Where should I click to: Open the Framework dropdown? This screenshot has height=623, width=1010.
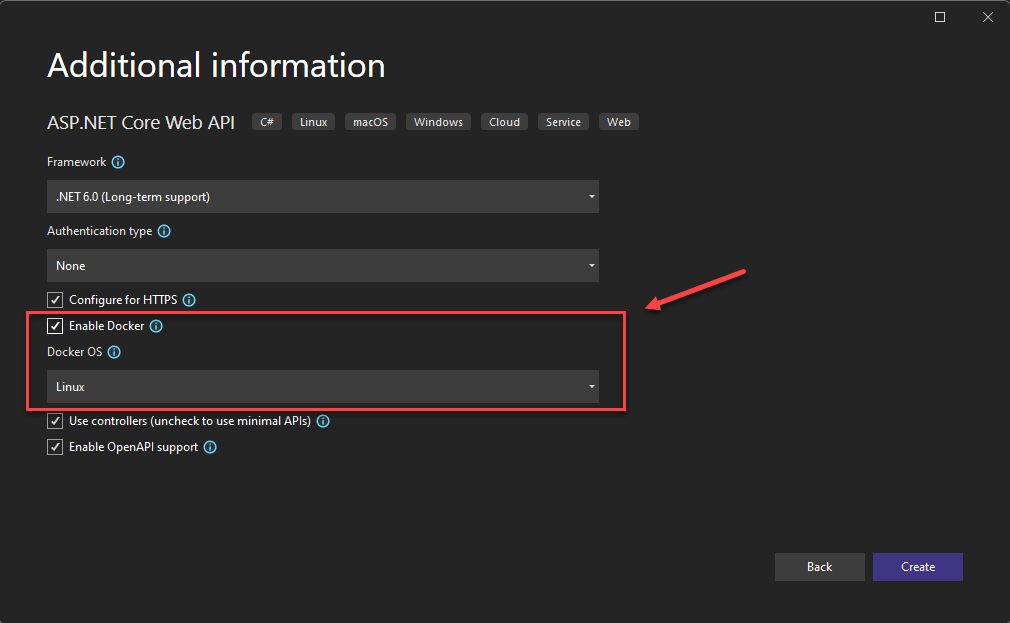[322, 196]
